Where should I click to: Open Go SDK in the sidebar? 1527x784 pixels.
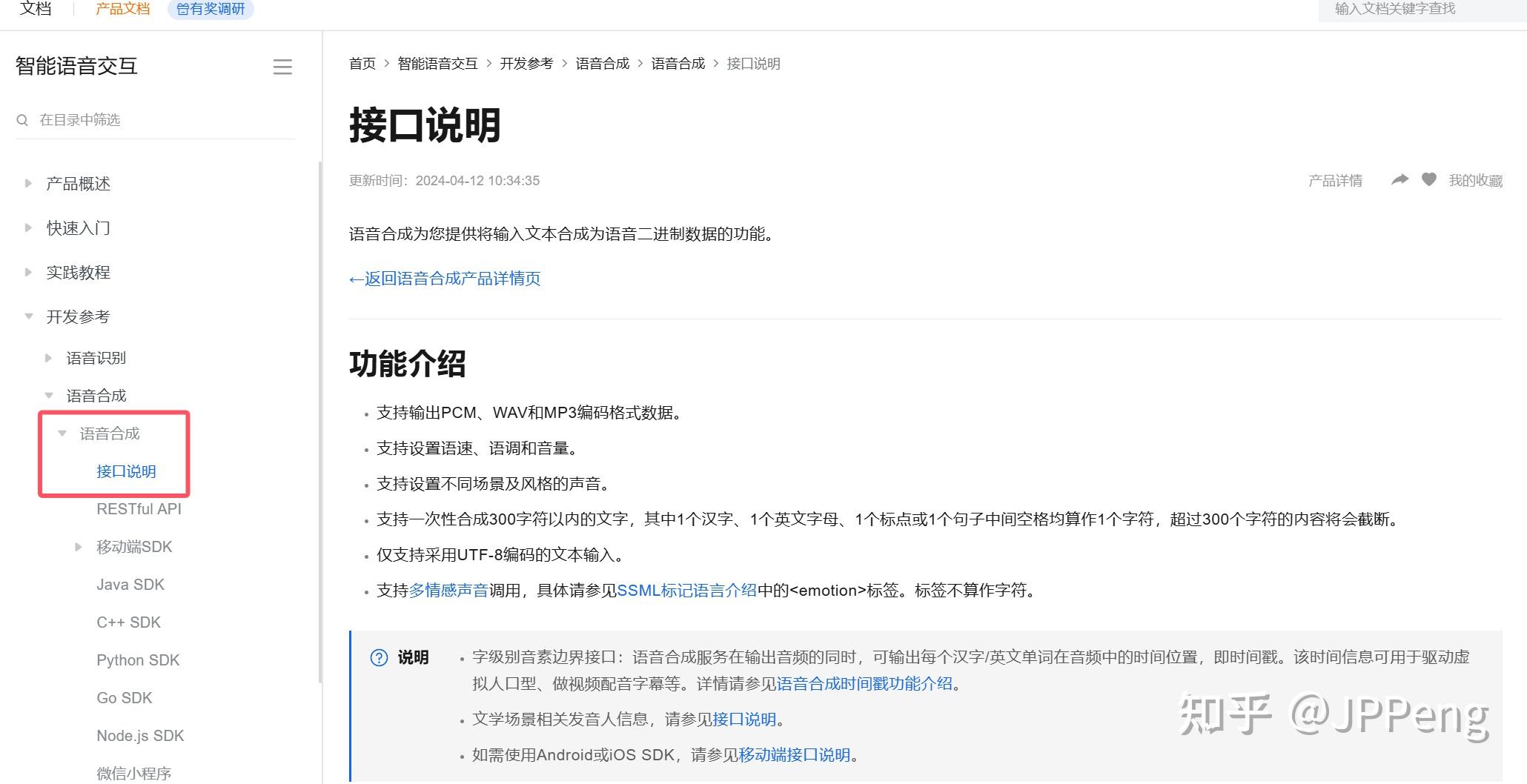pyautogui.click(x=124, y=698)
